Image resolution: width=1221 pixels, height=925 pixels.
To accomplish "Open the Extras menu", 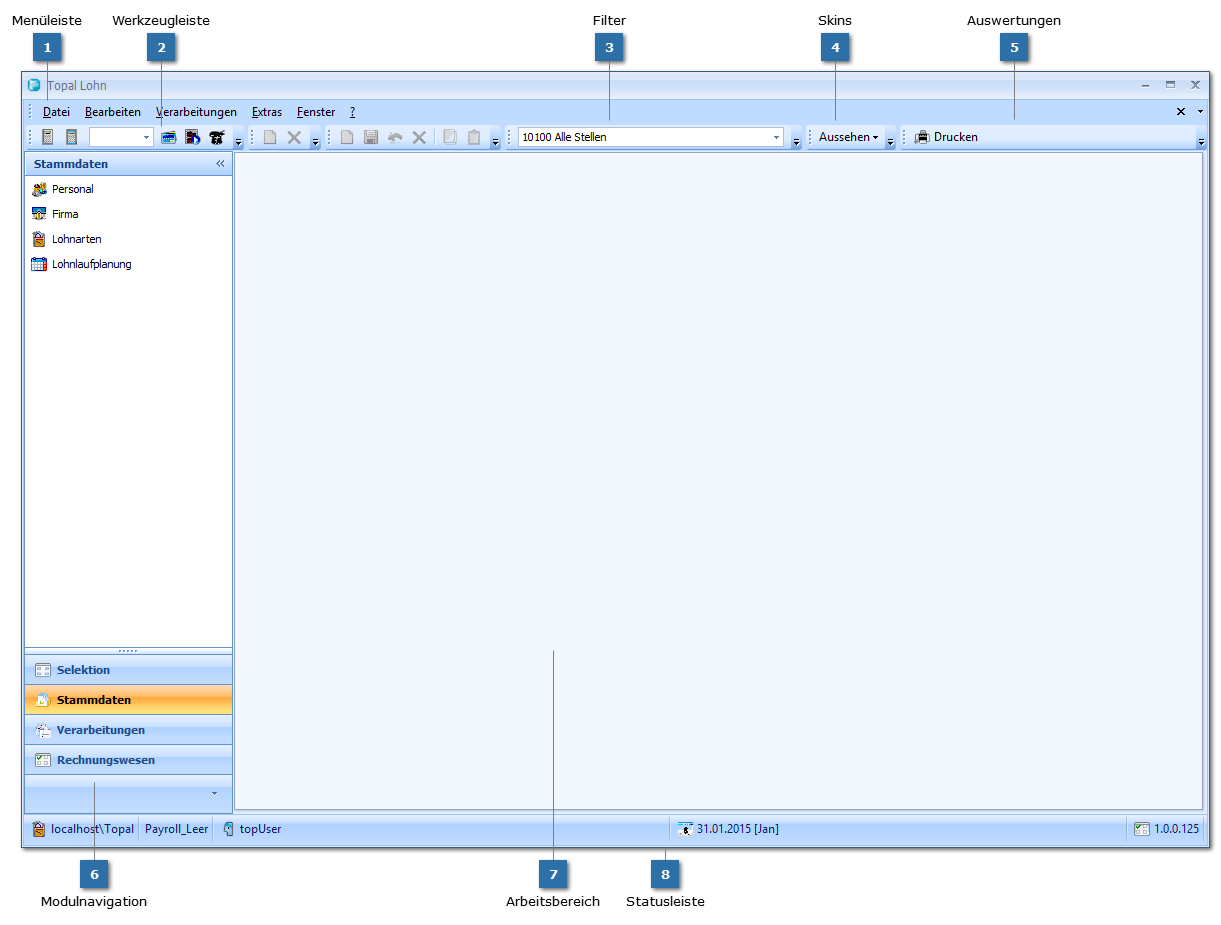I will click(x=266, y=112).
